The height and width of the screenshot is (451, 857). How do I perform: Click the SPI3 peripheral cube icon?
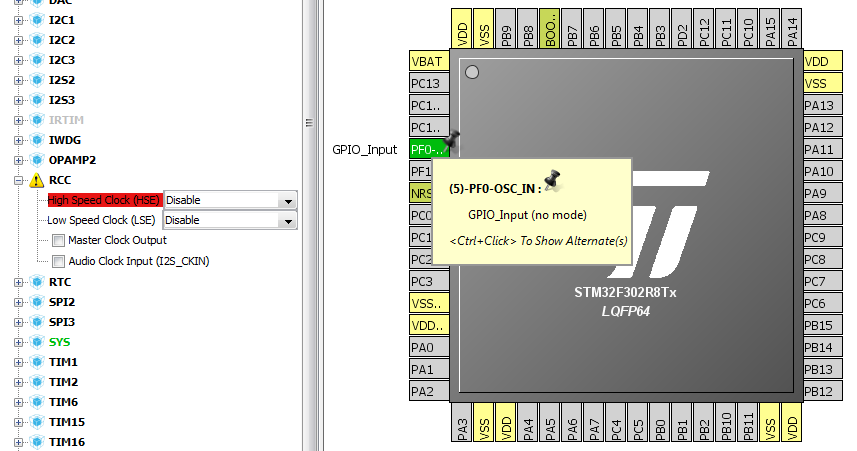point(37,322)
